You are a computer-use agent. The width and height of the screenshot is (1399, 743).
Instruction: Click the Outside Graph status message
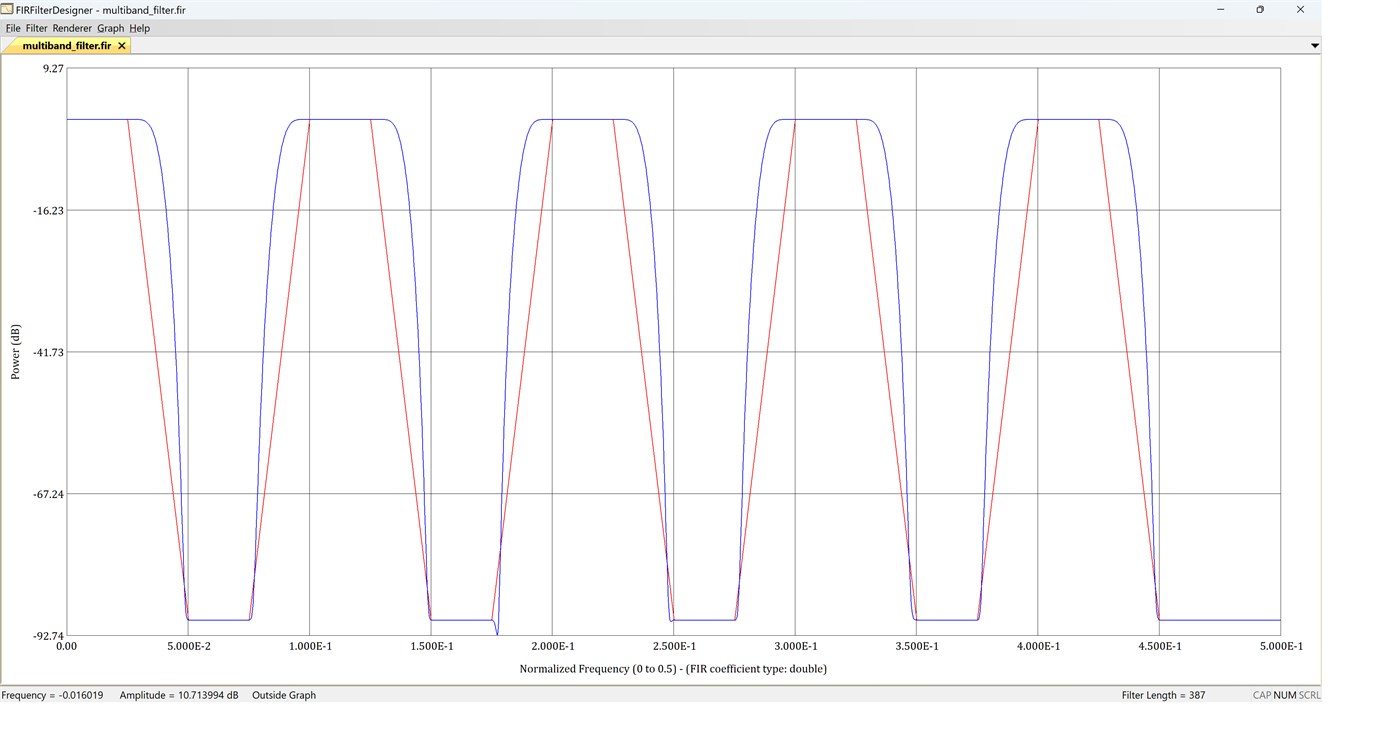(284, 695)
